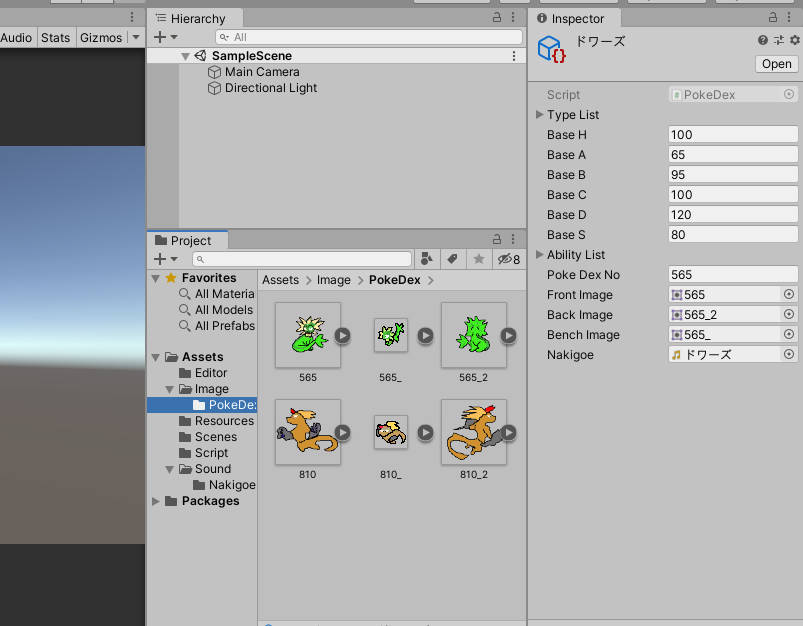Select the 810_2 sprite thumbnail
Viewport: 803px width, 626px height.
(x=473, y=432)
